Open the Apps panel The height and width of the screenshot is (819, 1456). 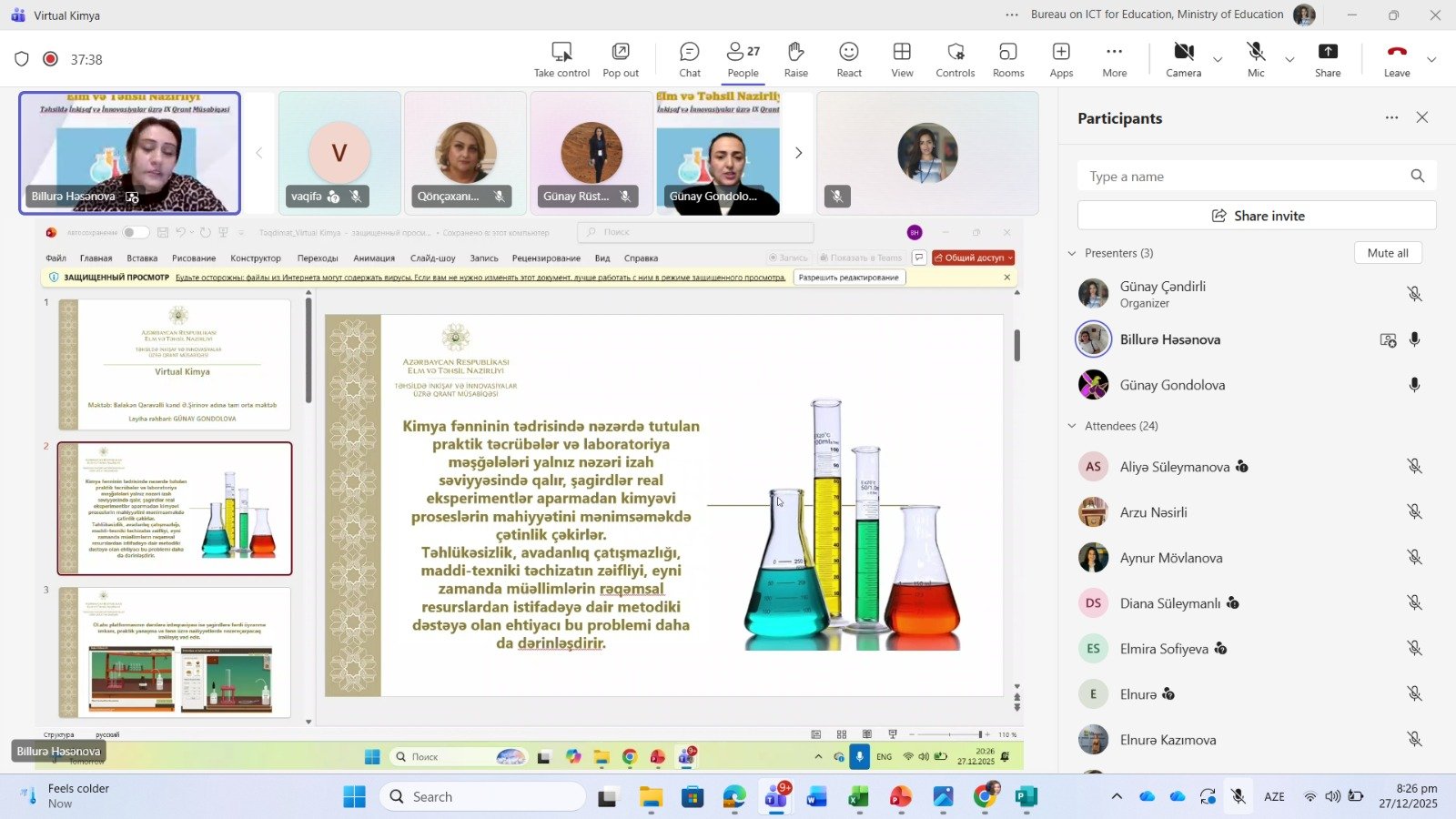[x=1061, y=59]
